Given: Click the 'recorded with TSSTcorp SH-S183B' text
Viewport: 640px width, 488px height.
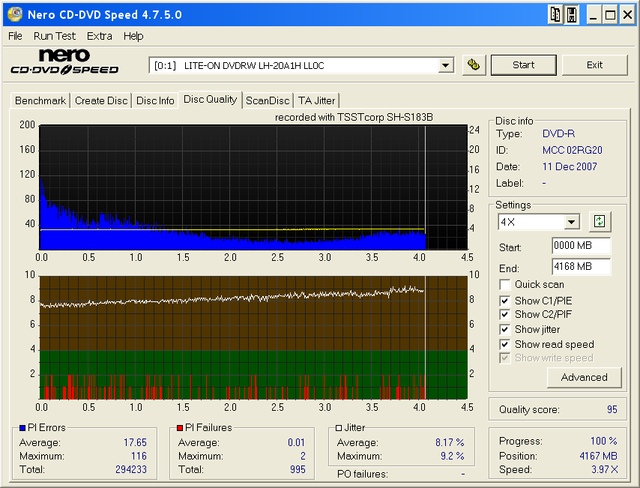Looking at the screenshot, I should click(x=354, y=118).
